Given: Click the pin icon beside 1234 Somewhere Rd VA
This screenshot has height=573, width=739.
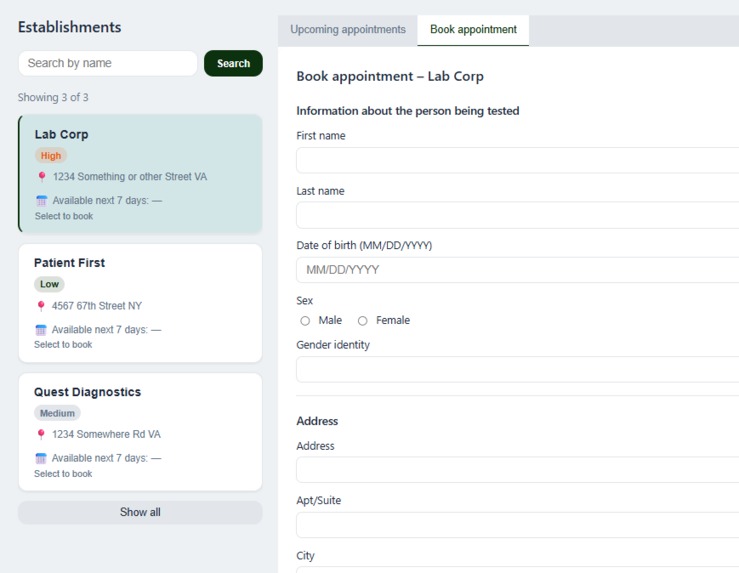Looking at the screenshot, I should pos(41,434).
